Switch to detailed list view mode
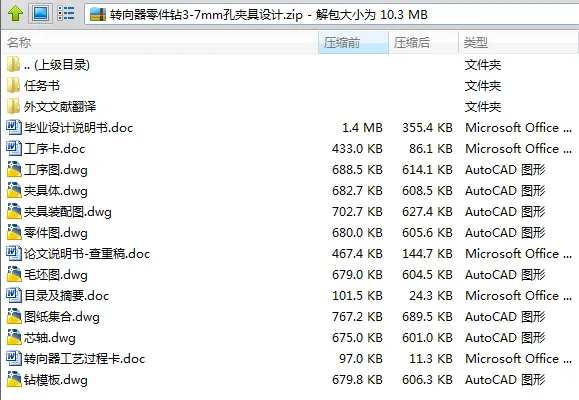The image size is (579, 400). 66,14
